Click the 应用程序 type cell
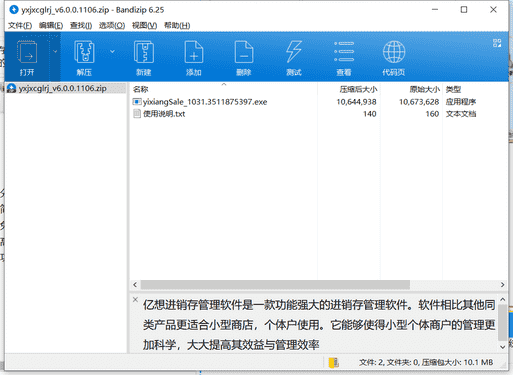This screenshot has height=375, width=513. click(x=461, y=102)
